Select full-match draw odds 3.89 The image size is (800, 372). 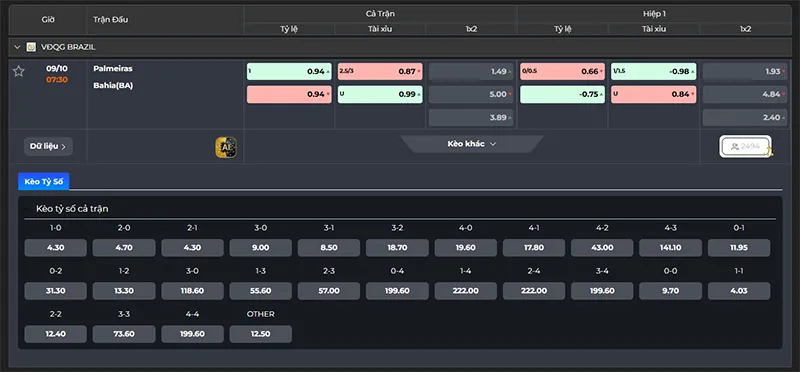point(471,117)
